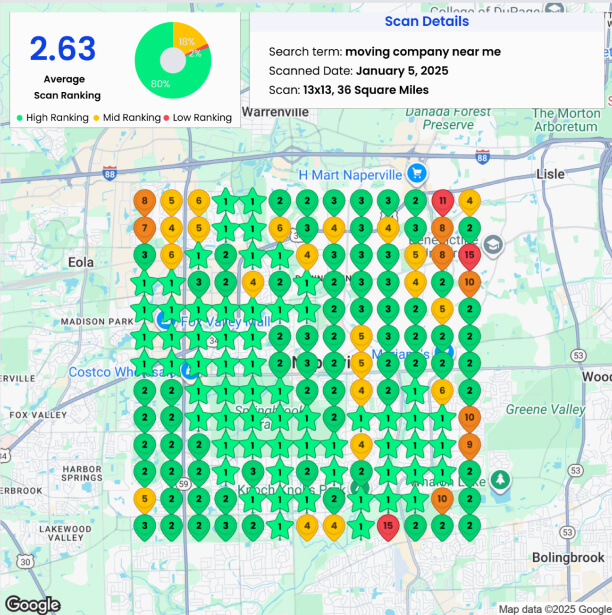
Task: Click the 'Lisle' city label
Action: pyautogui.click(x=550, y=174)
